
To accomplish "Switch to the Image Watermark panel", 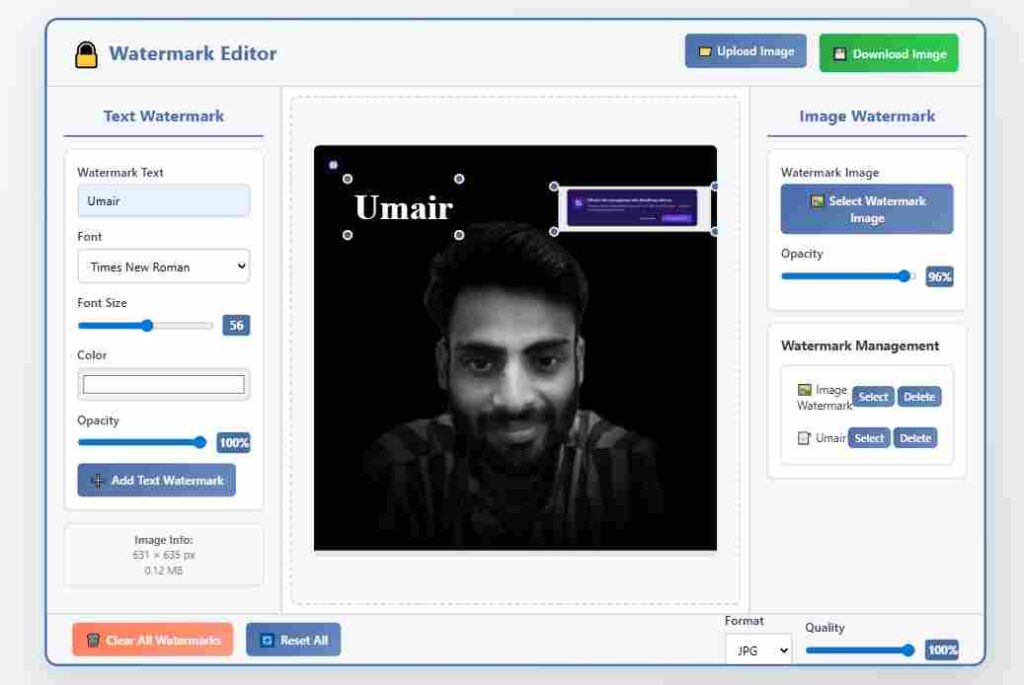I will [866, 116].
